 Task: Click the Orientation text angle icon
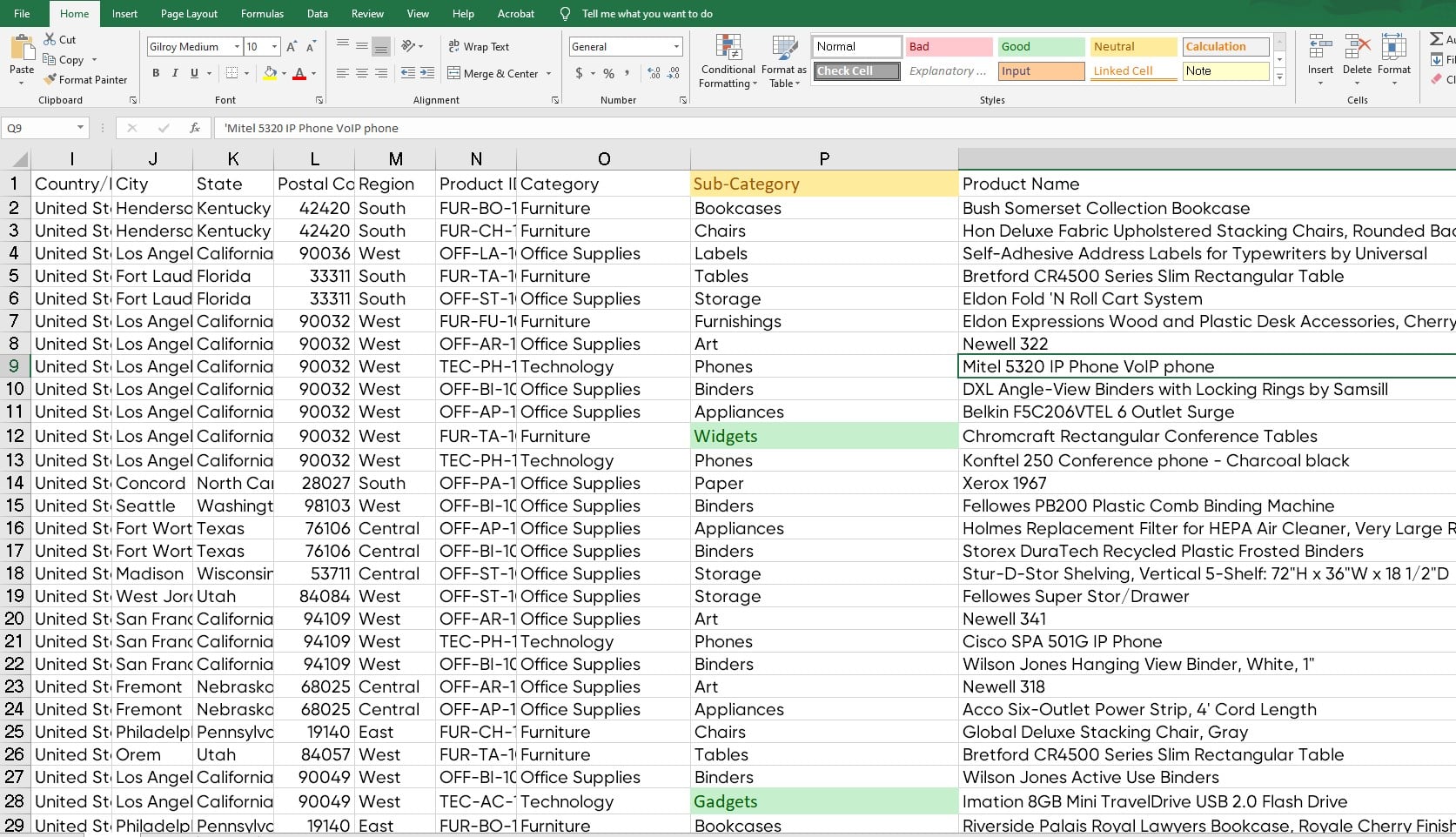pyautogui.click(x=407, y=46)
